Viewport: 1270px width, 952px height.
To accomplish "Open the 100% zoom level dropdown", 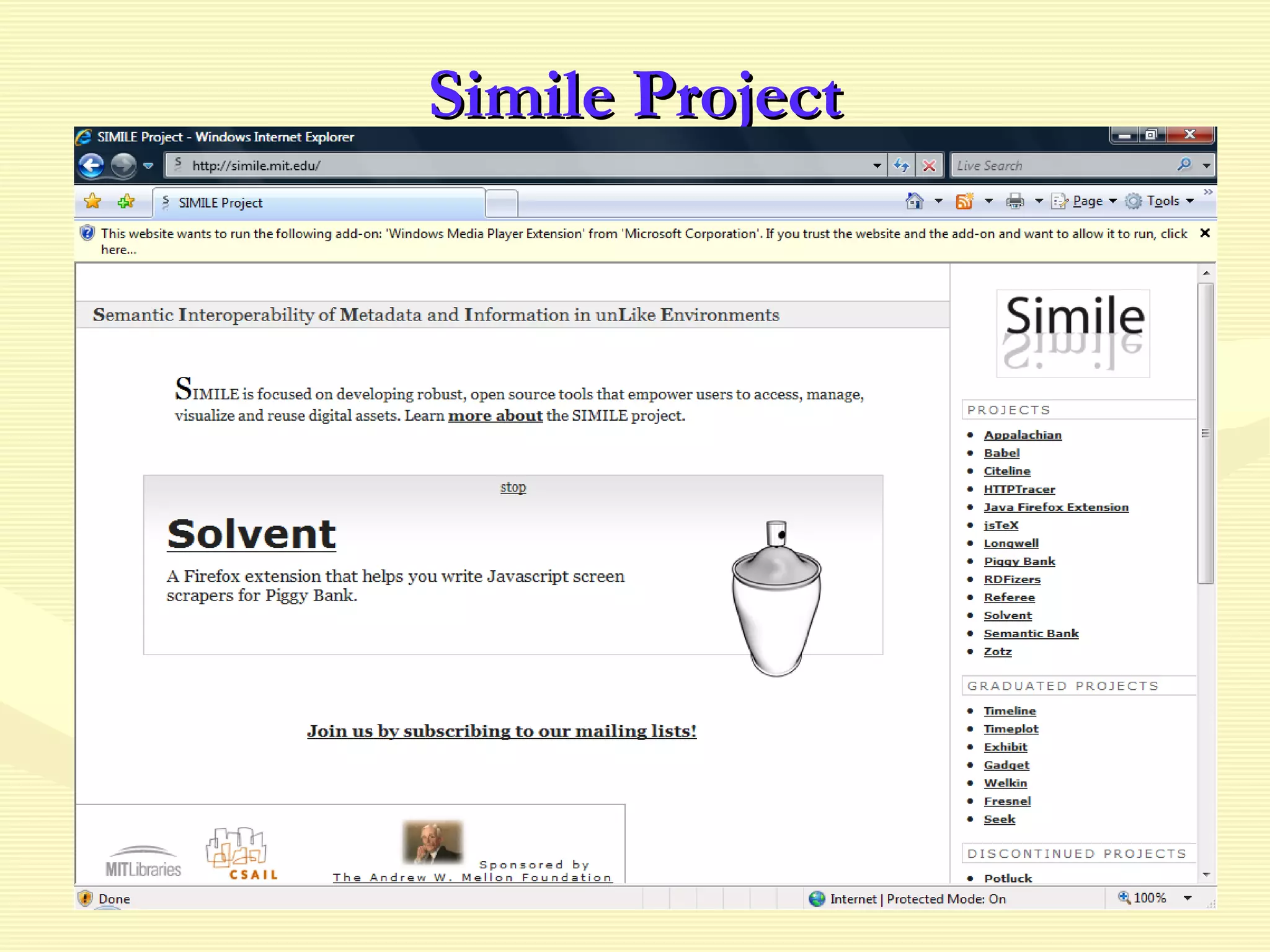I will 1188,898.
